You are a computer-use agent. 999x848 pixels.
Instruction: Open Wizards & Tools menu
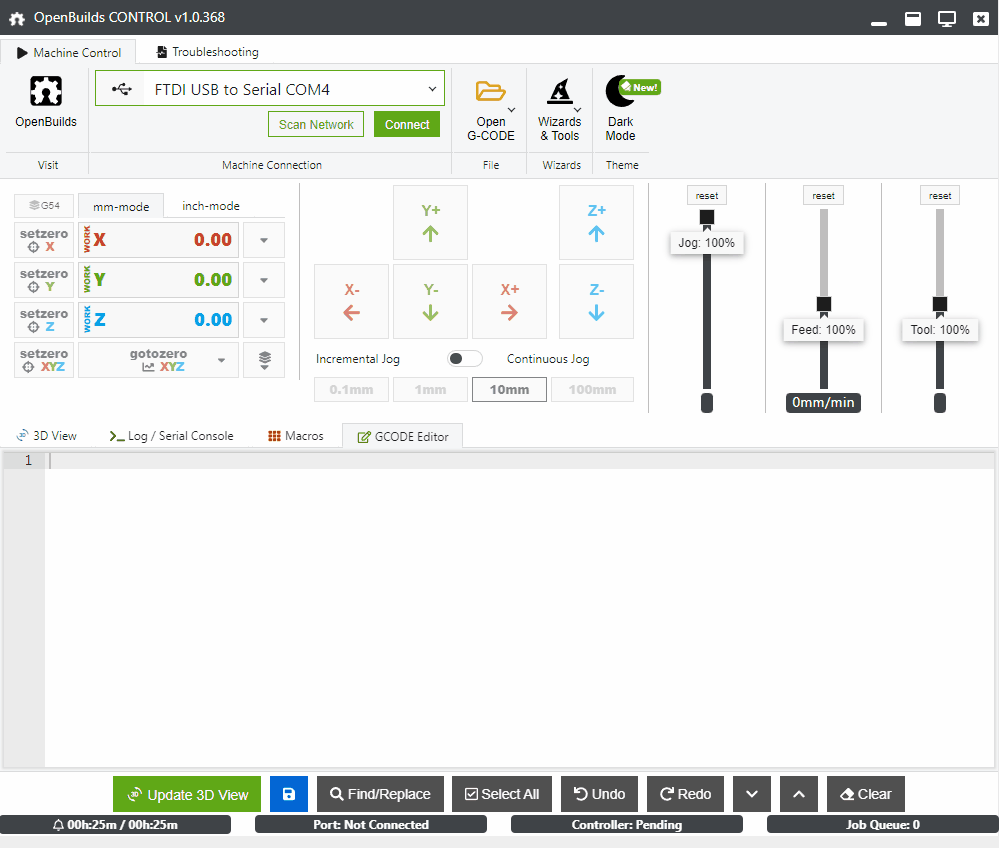click(559, 92)
